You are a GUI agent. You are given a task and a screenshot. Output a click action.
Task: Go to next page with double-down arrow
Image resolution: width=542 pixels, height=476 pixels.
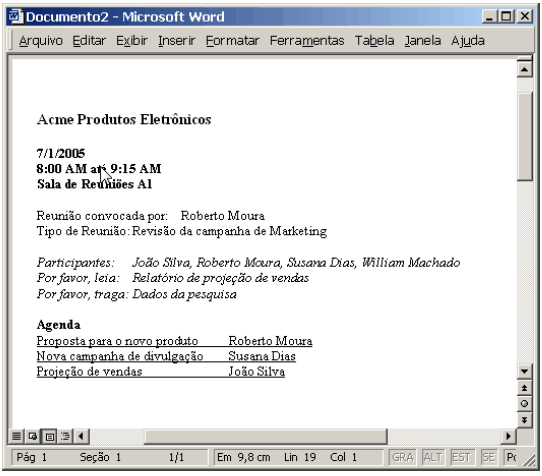[524, 420]
